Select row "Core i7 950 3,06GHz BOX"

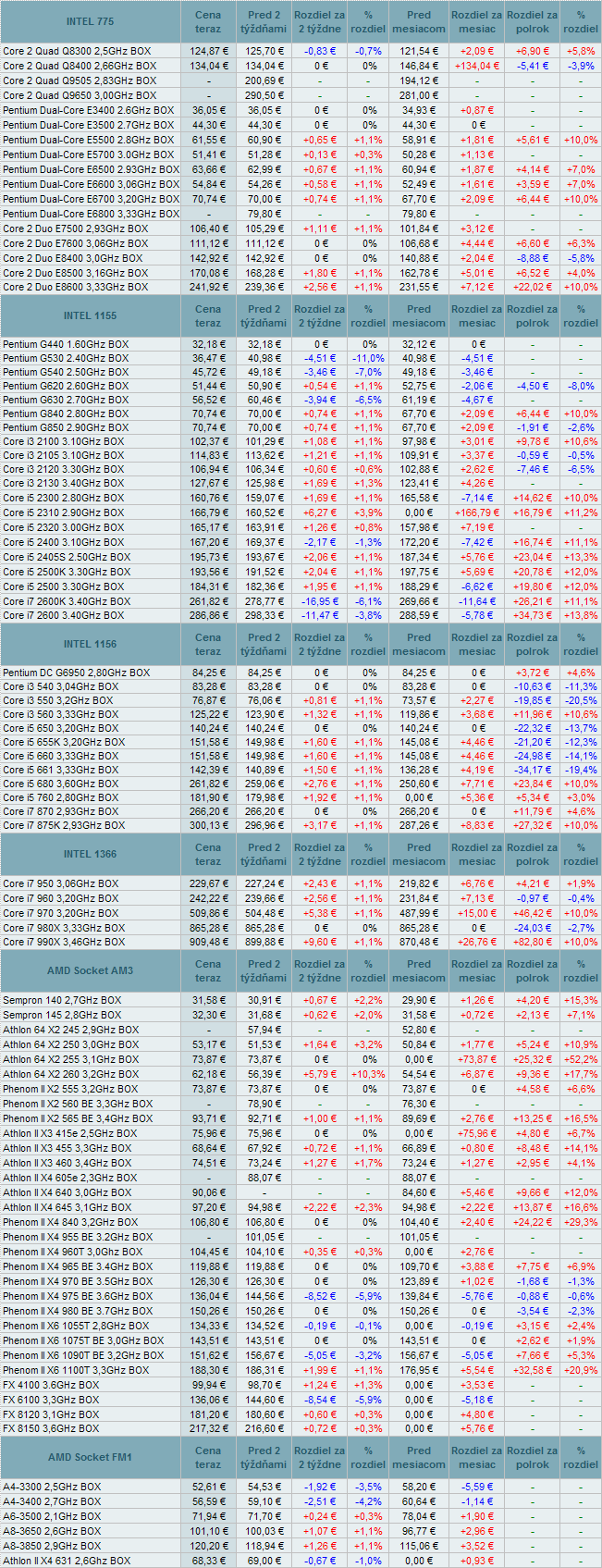click(x=301, y=883)
